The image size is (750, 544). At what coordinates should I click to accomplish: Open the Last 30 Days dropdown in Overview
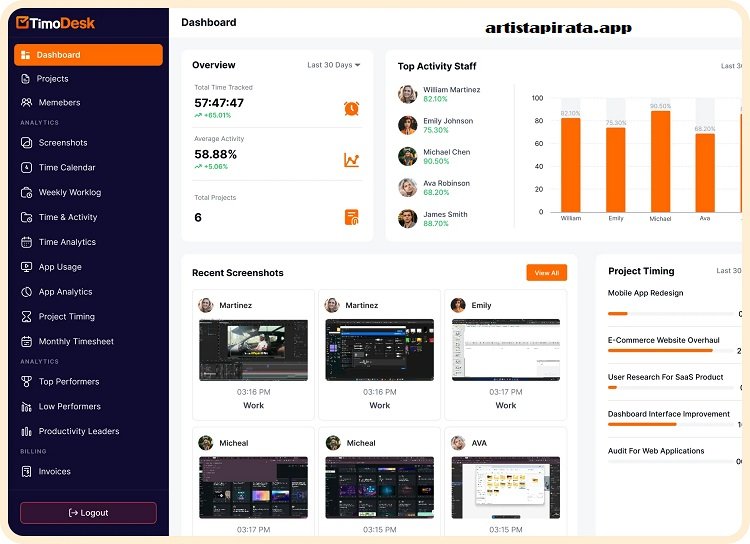(x=333, y=65)
